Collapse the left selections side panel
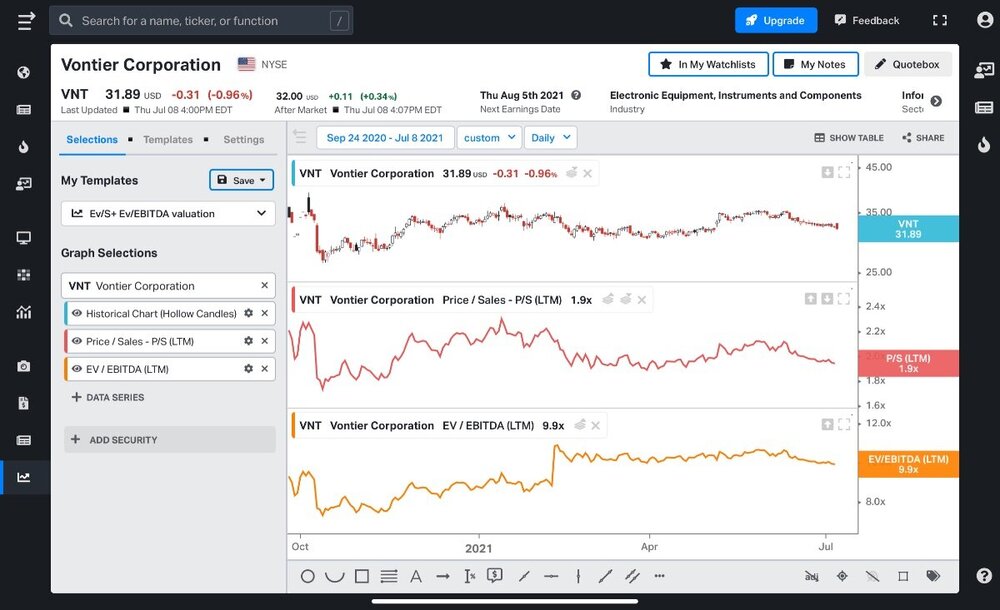 [299, 137]
